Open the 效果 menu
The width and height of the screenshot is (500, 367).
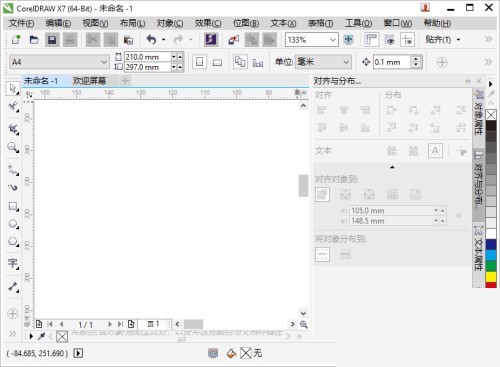(208, 23)
